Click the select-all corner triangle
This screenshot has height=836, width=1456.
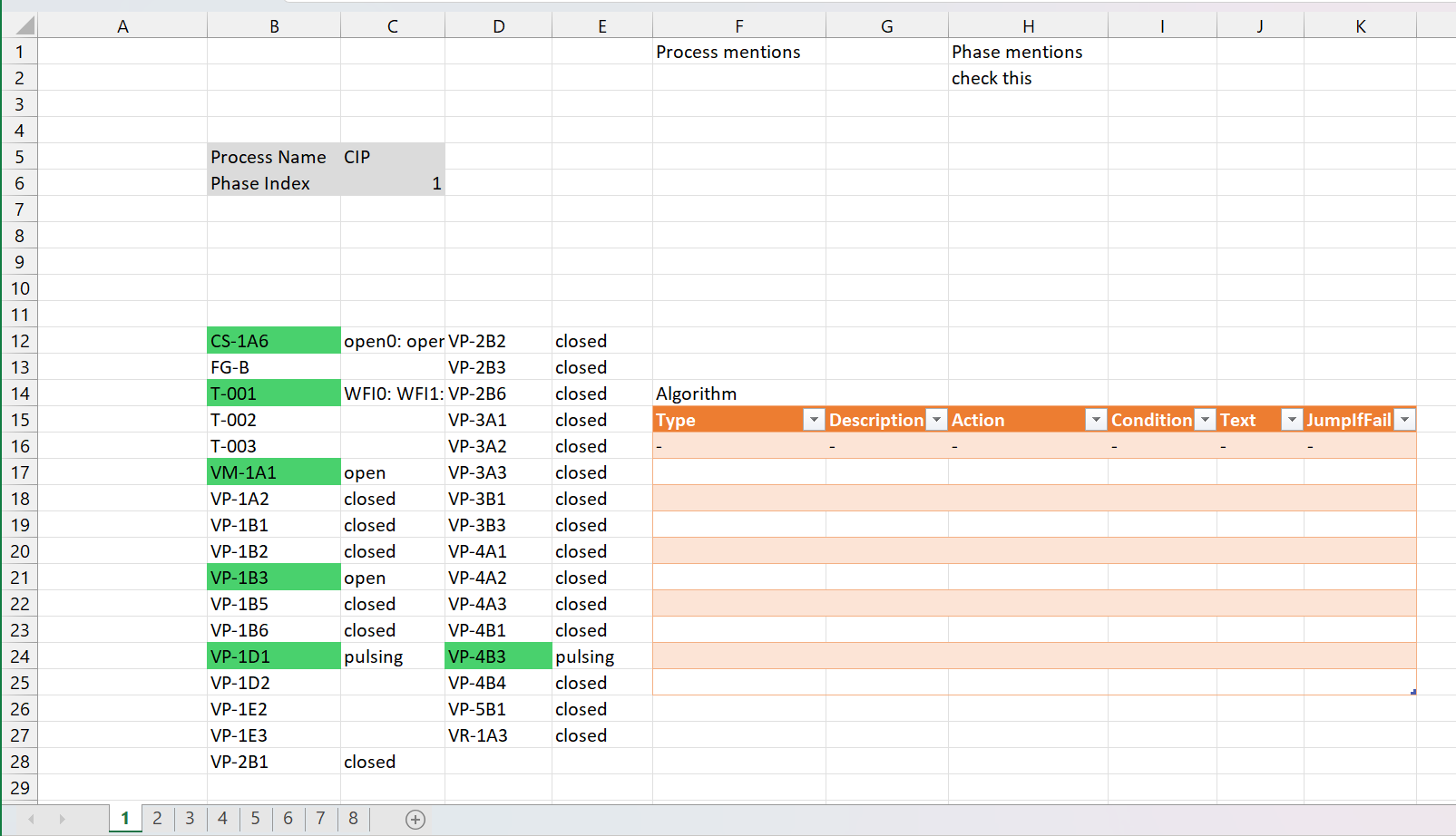24,25
